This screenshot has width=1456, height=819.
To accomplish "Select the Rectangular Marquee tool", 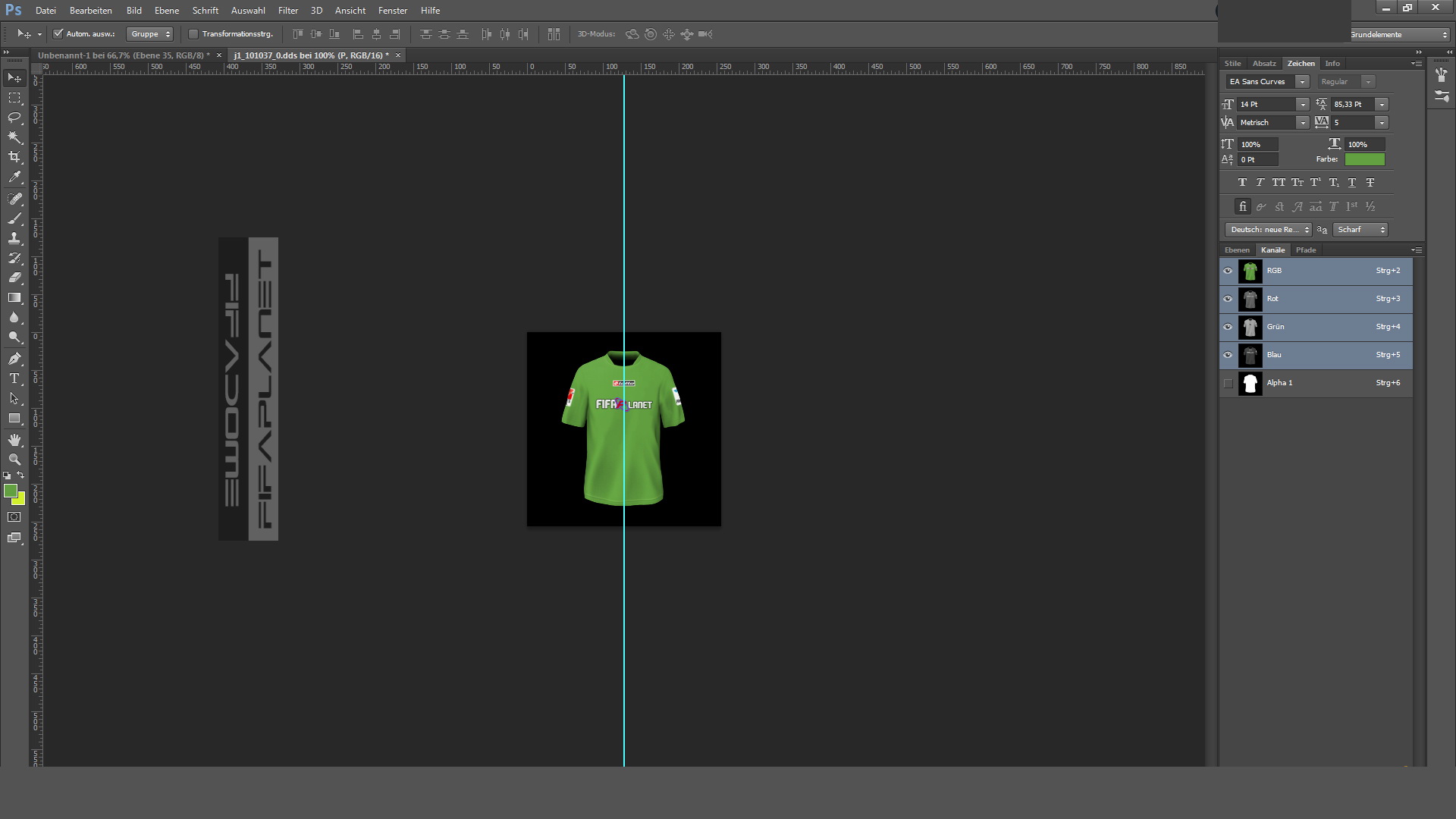I will [x=14, y=98].
